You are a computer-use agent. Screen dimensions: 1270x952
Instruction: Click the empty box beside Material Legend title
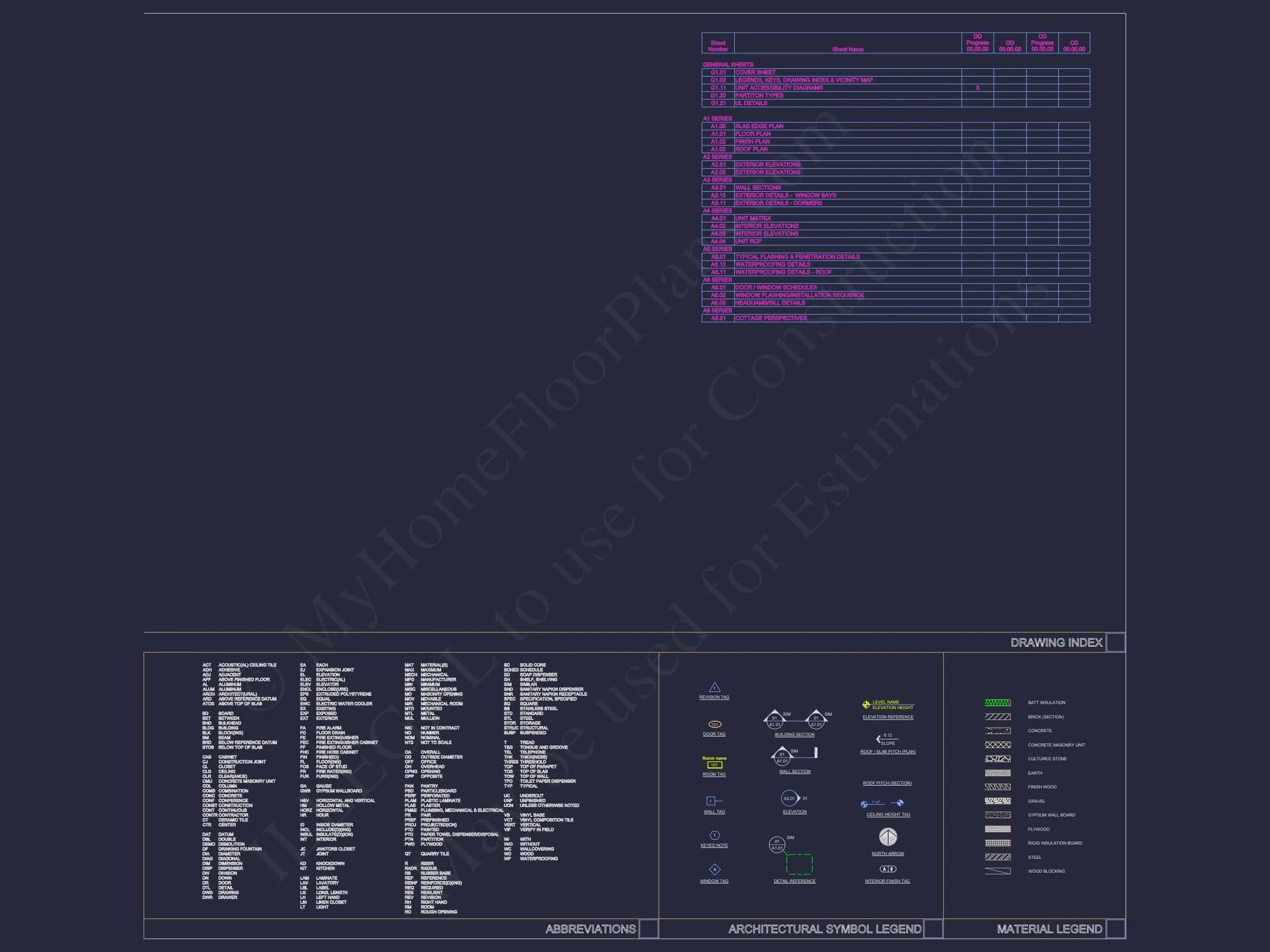point(1115,929)
